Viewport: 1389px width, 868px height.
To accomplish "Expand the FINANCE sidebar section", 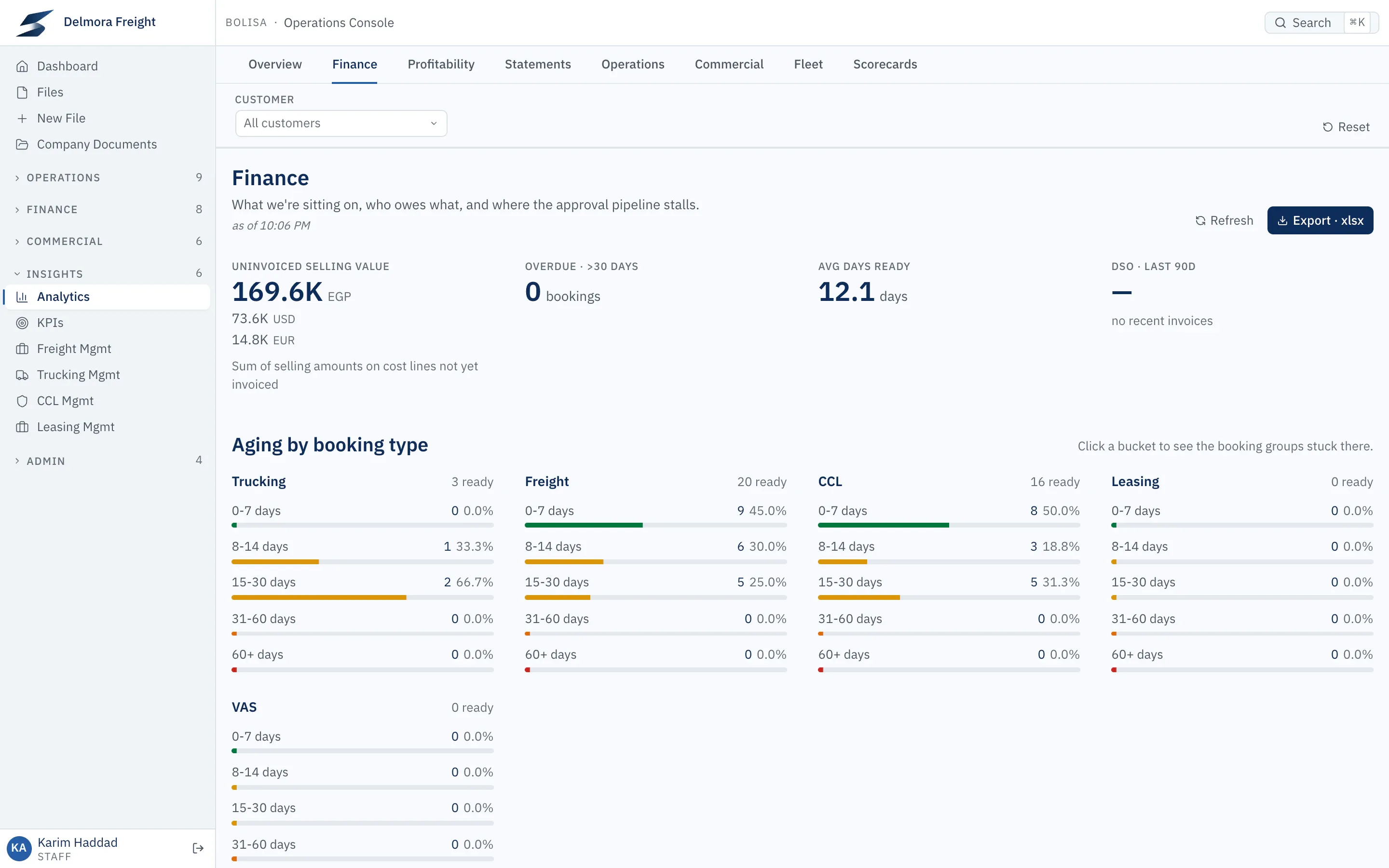I will [108, 210].
